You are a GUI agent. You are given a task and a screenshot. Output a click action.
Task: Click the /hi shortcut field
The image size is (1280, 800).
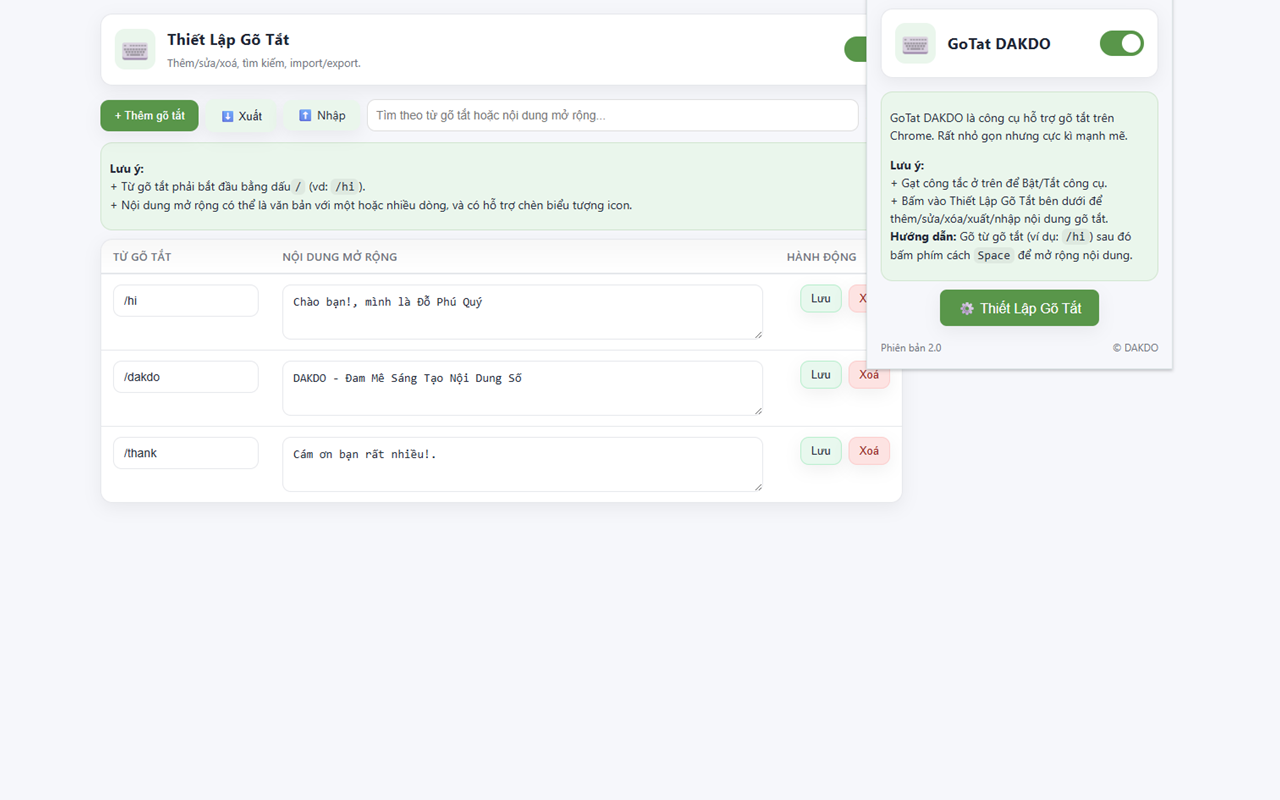pyautogui.click(x=186, y=300)
